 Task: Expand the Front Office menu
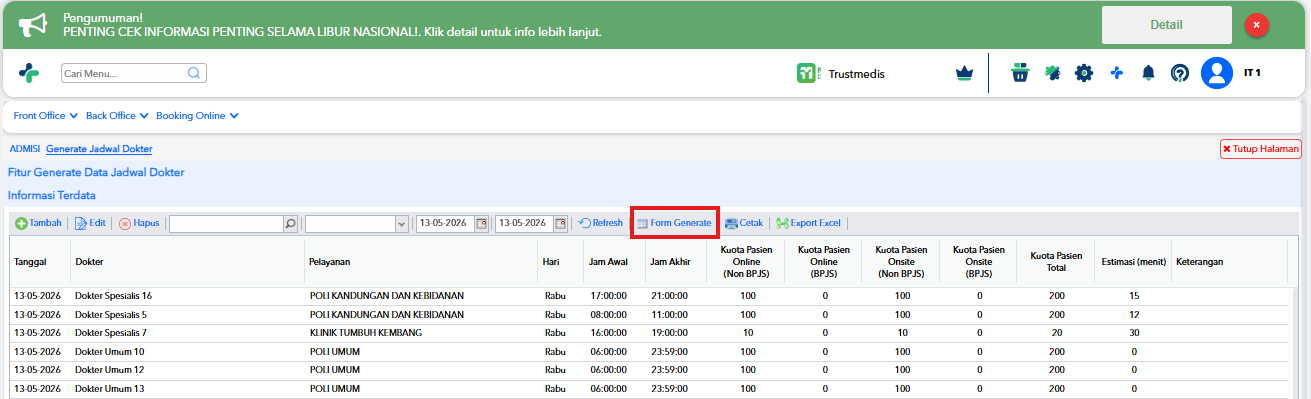point(46,116)
